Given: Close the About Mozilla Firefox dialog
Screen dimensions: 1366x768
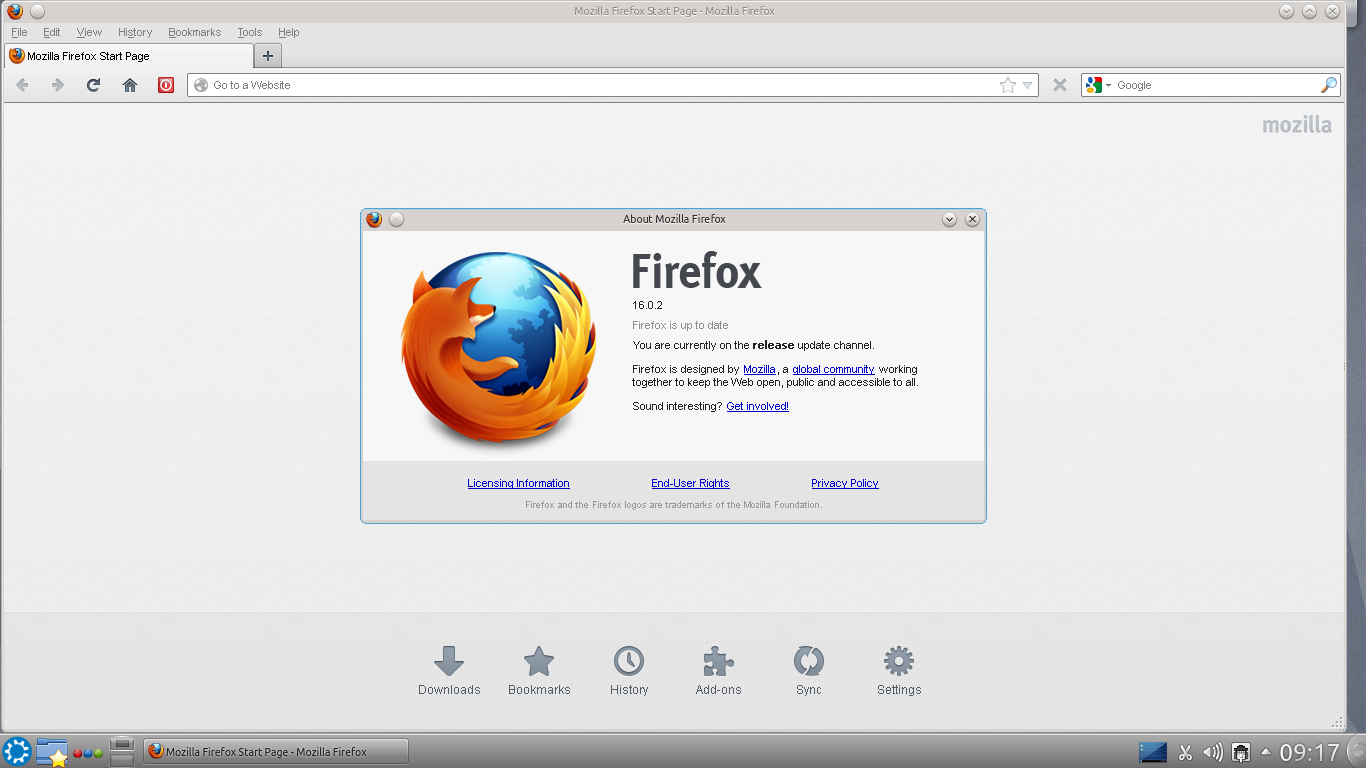Looking at the screenshot, I should [x=972, y=219].
